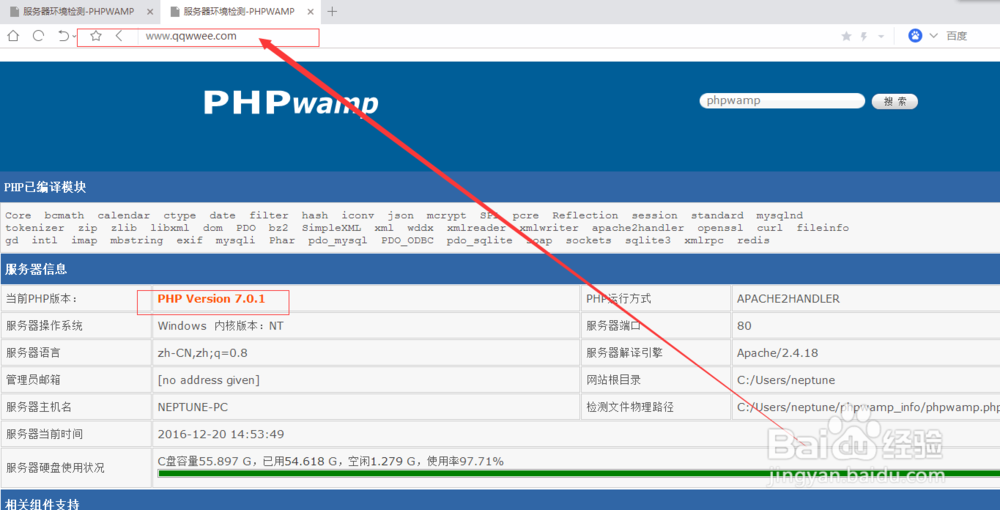
Task: Click the 服务器当前时间 label
Action: coord(44,435)
